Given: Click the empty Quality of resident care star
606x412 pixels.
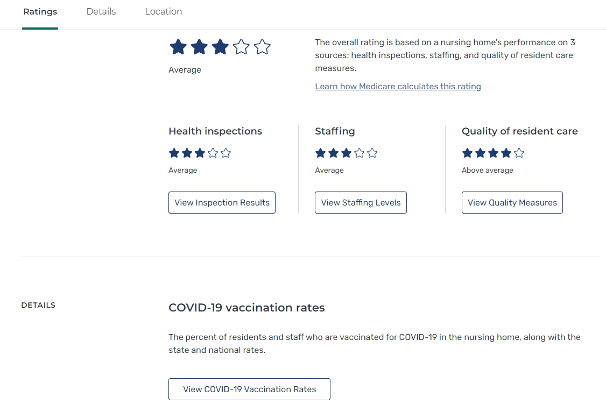Looking at the screenshot, I should tap(519, 153).
